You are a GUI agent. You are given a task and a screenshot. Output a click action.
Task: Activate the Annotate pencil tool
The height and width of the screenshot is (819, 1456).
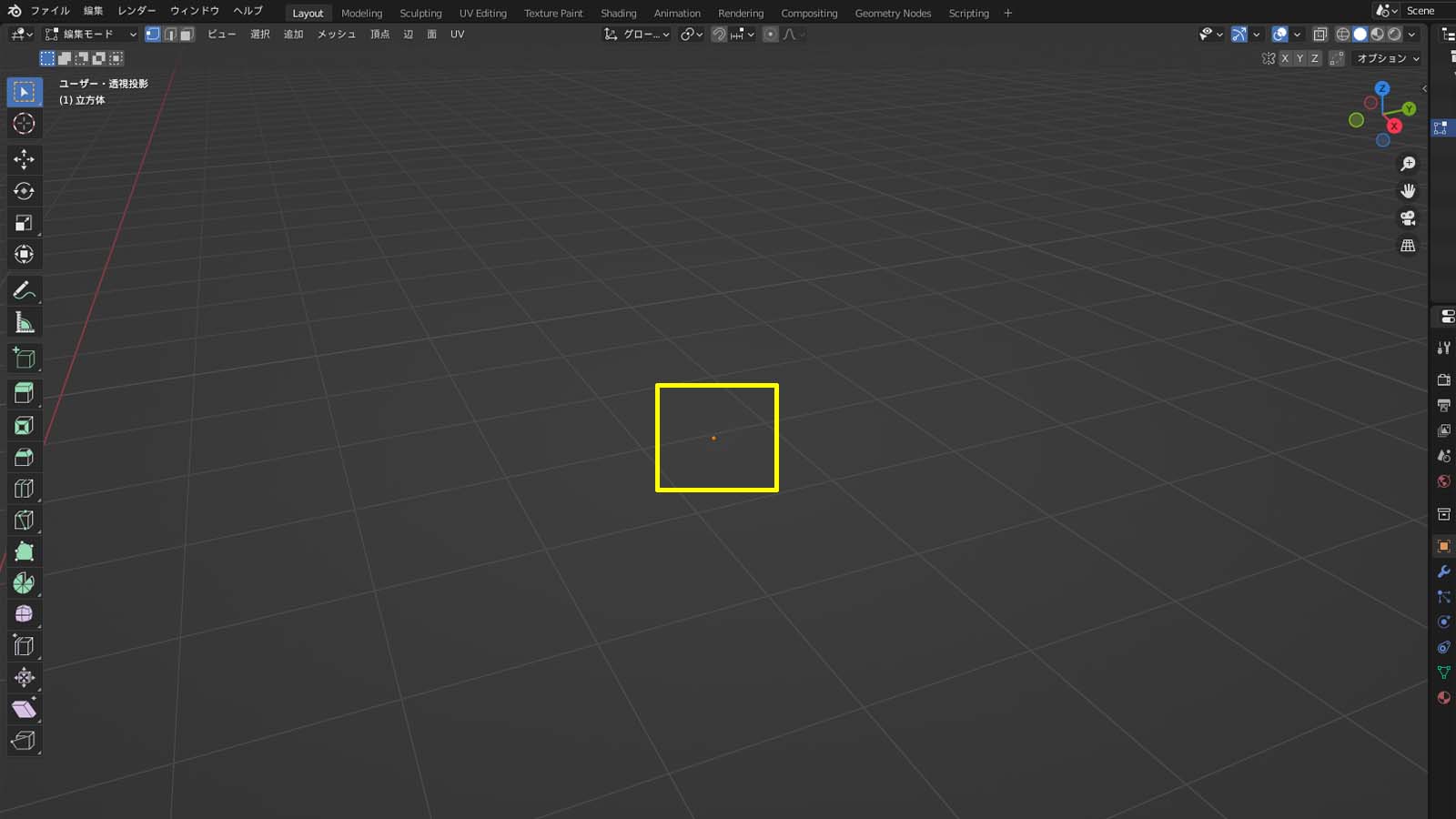[x=25, y=291]
